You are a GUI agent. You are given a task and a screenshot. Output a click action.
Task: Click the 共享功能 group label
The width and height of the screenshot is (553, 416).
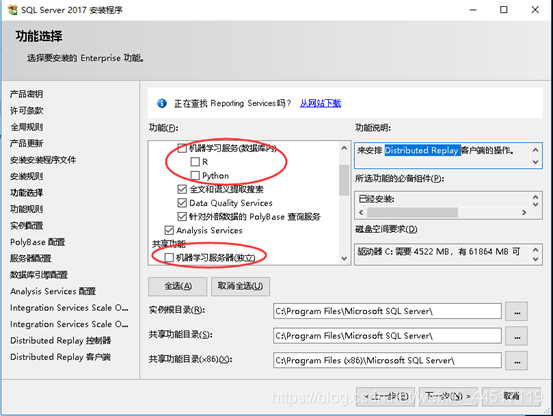(169, 244)
